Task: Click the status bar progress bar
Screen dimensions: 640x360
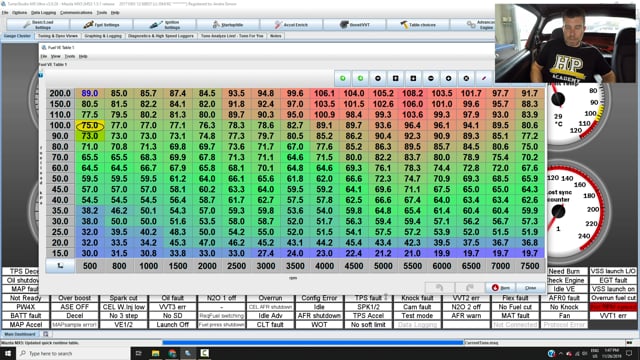Action: 313,343
